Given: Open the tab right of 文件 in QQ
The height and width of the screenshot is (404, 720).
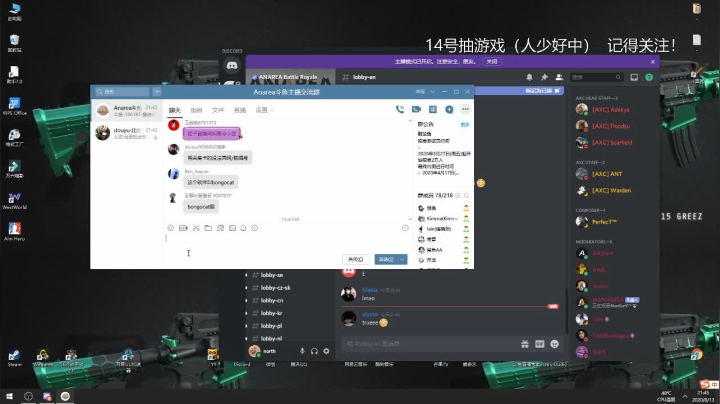Looking at the screenshot, I should pyautogui.click(x=240, y=110).
